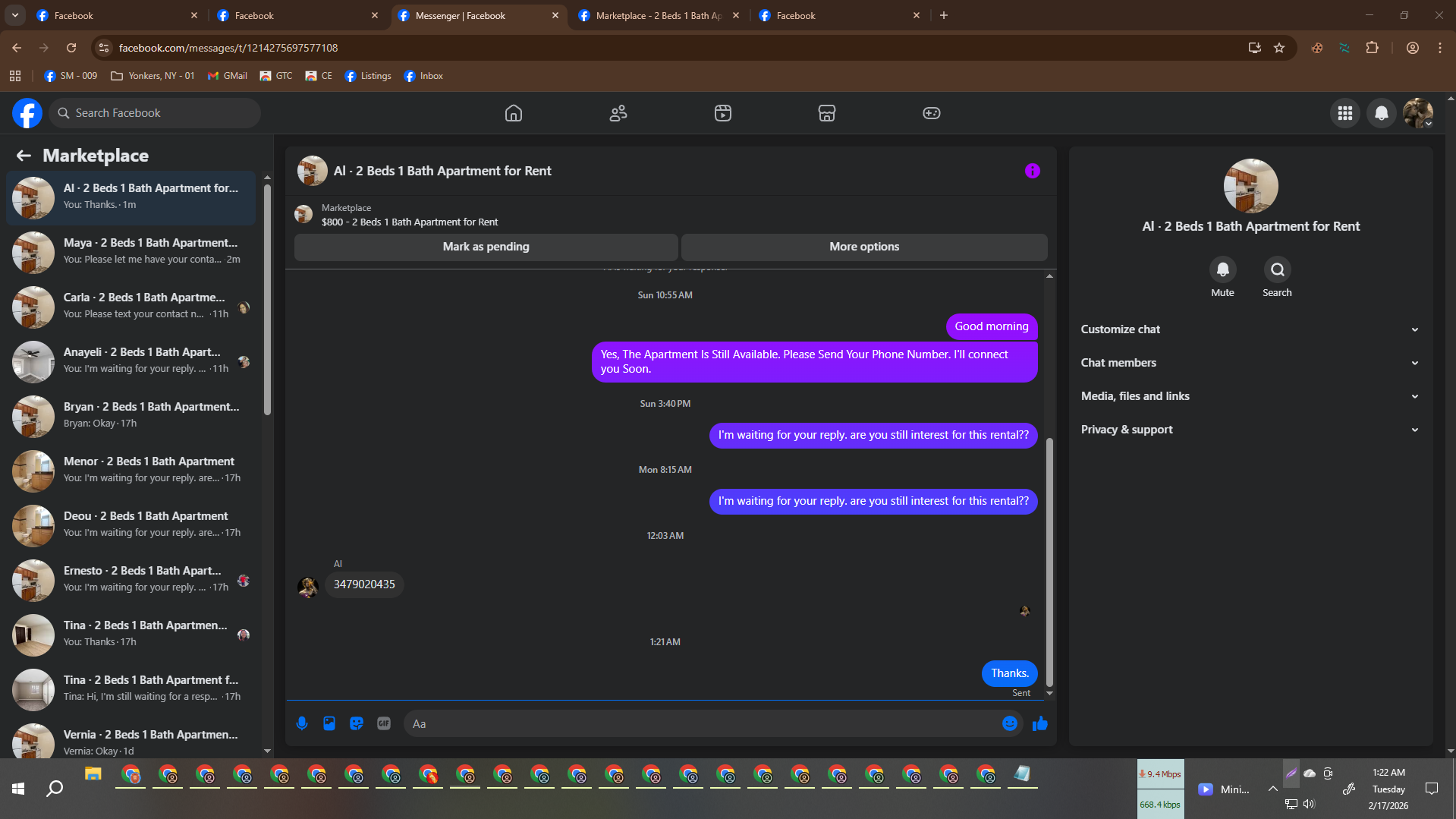The height and width of the screenshot is (819, 1456).
Task: Open Carla's apartment conversation
Action: click(x=131, y=307)
